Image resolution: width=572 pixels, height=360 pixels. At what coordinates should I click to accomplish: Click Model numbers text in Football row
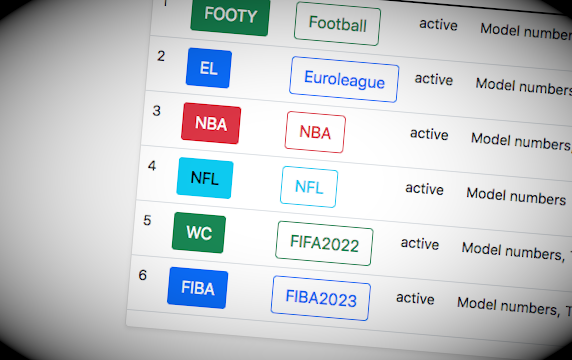[x=526, y=31]
